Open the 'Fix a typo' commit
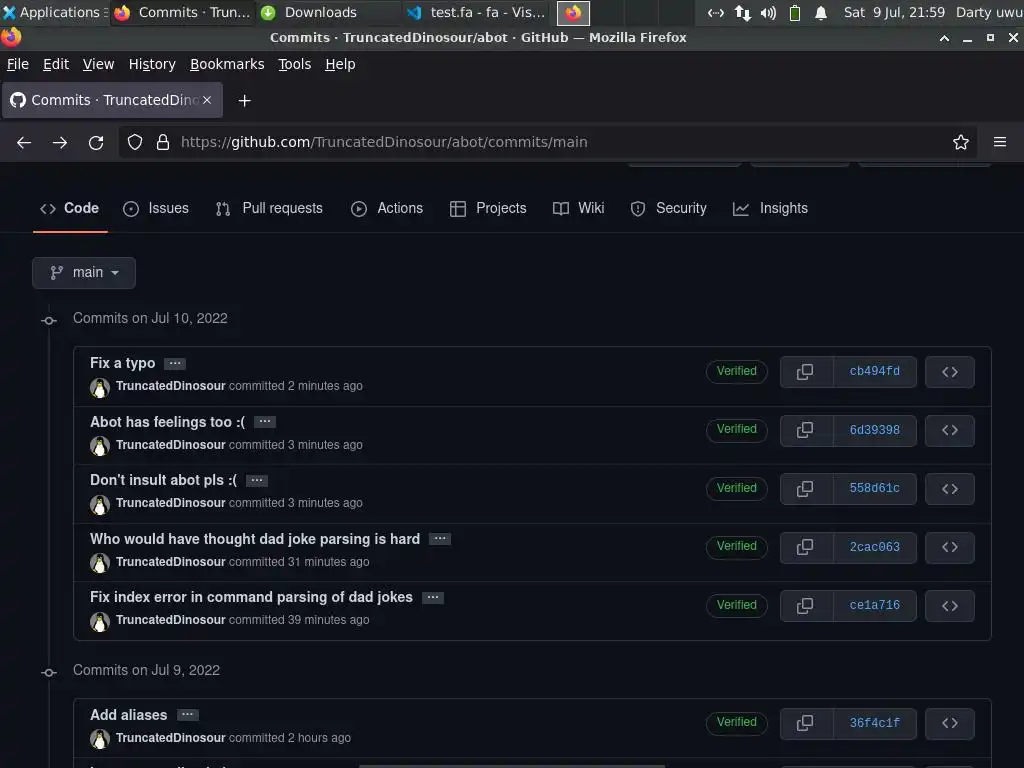 click(123, 363)
